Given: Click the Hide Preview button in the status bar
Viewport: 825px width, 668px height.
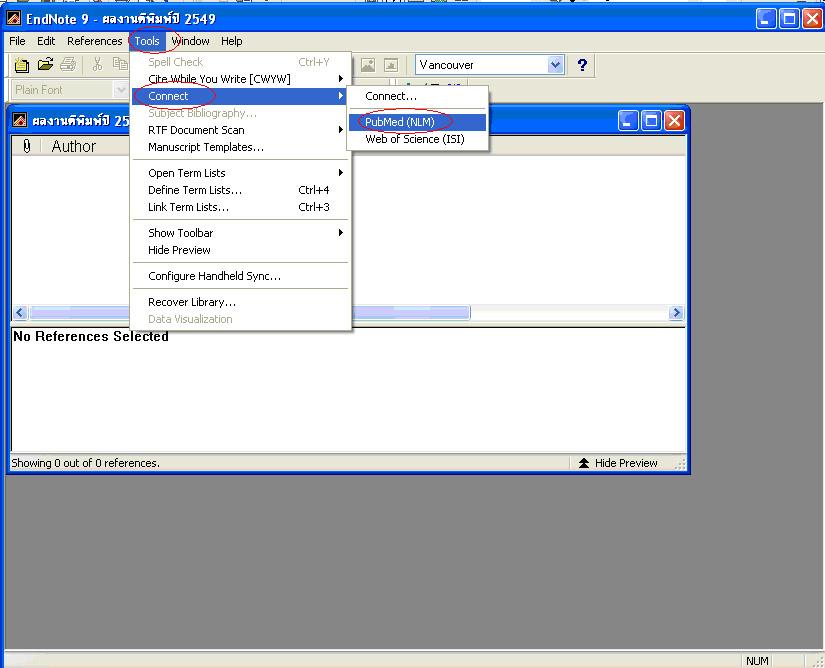Looking at the screenshot, I should click(x=618, y=463).
